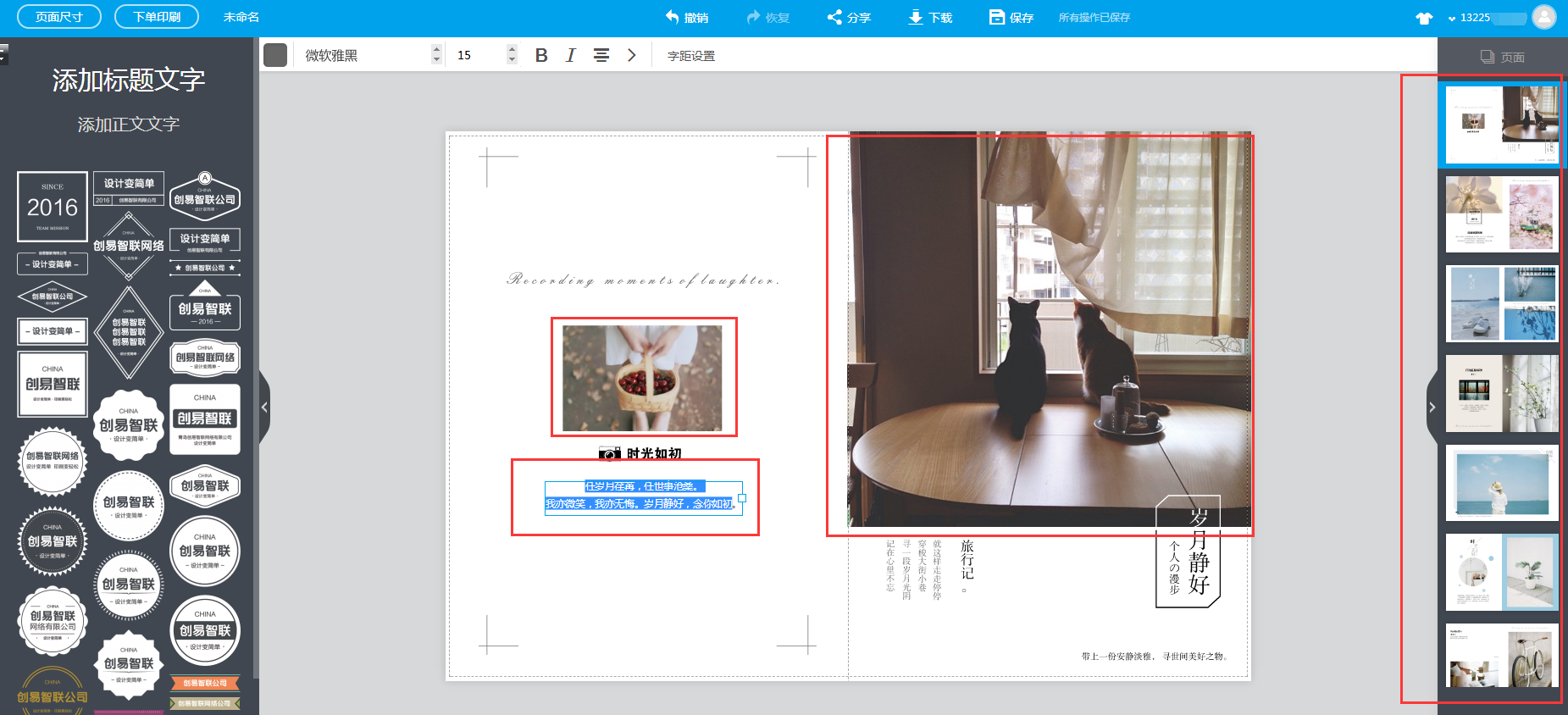Image resolution: width=1568 pixels, height=715 pixels.
Task: Select the diamond 创易智联网络 template
Action: pos(129,246)
